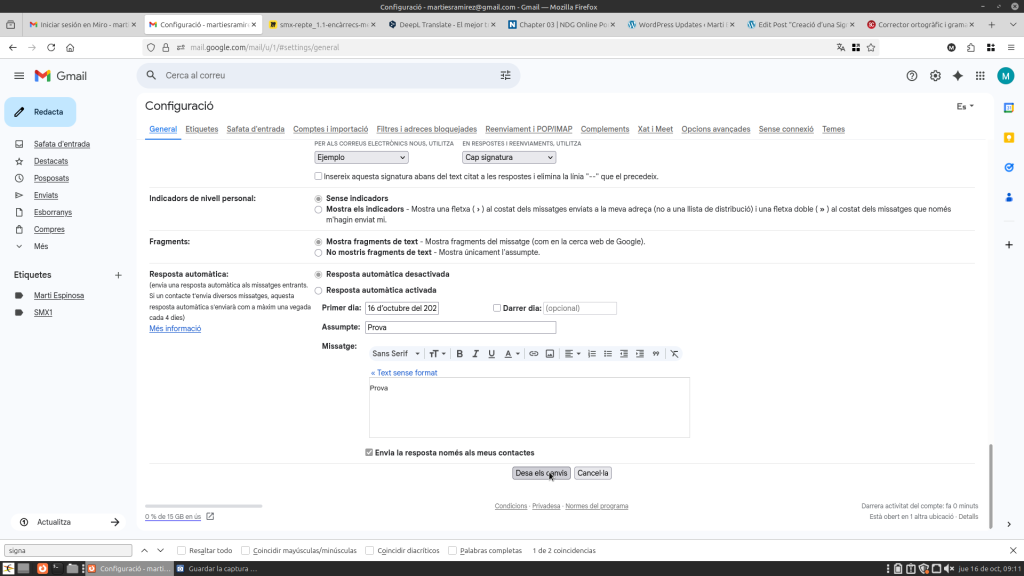Check the 'Darrer dia' checkbox
The image size is (1024, 576).
coord(497,308)
